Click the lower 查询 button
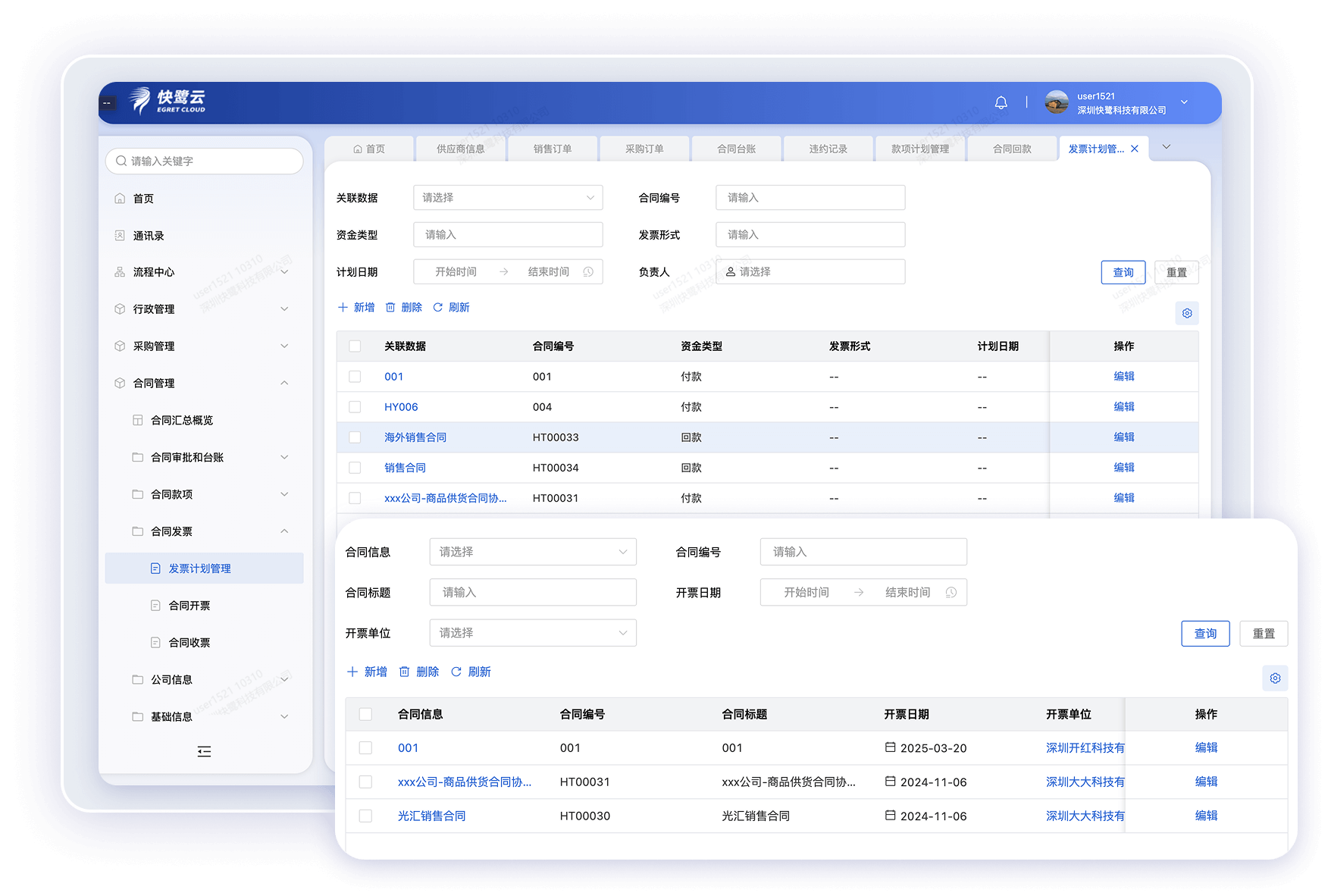This screenshot has height=896, width=1328. (1205, 634)
